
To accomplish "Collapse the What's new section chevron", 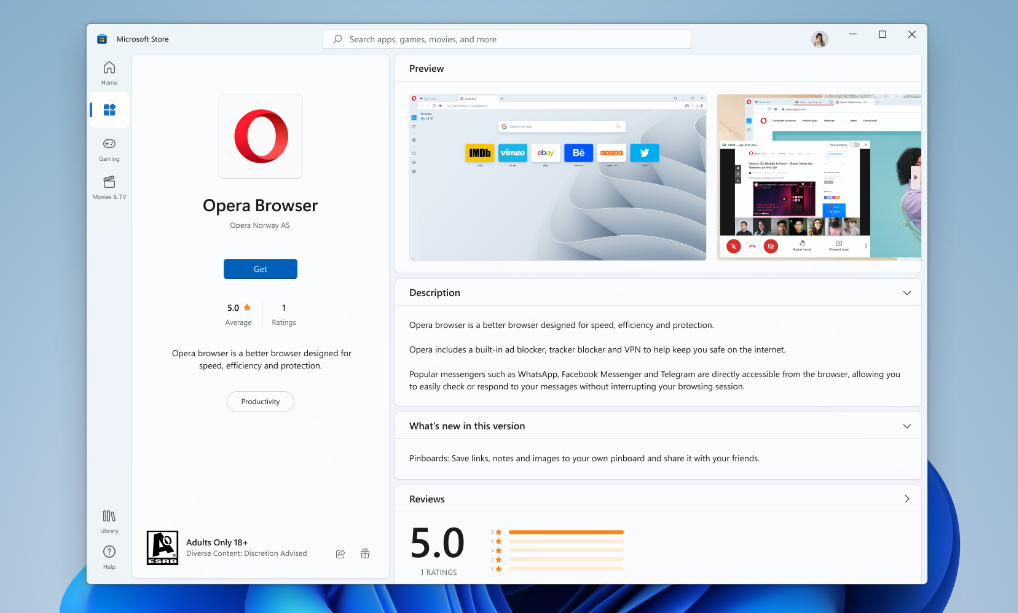I will [x=907, y=426].
